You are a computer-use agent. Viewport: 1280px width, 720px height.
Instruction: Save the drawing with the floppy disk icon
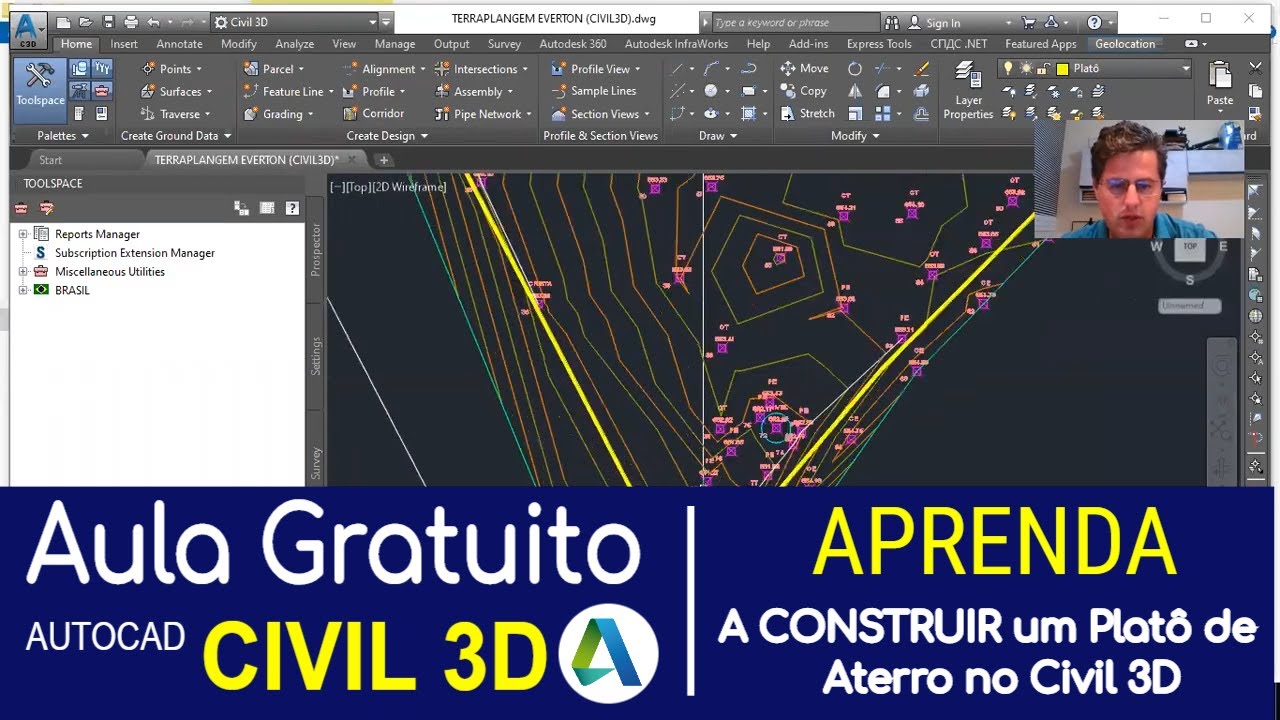(x=108, y=22)
